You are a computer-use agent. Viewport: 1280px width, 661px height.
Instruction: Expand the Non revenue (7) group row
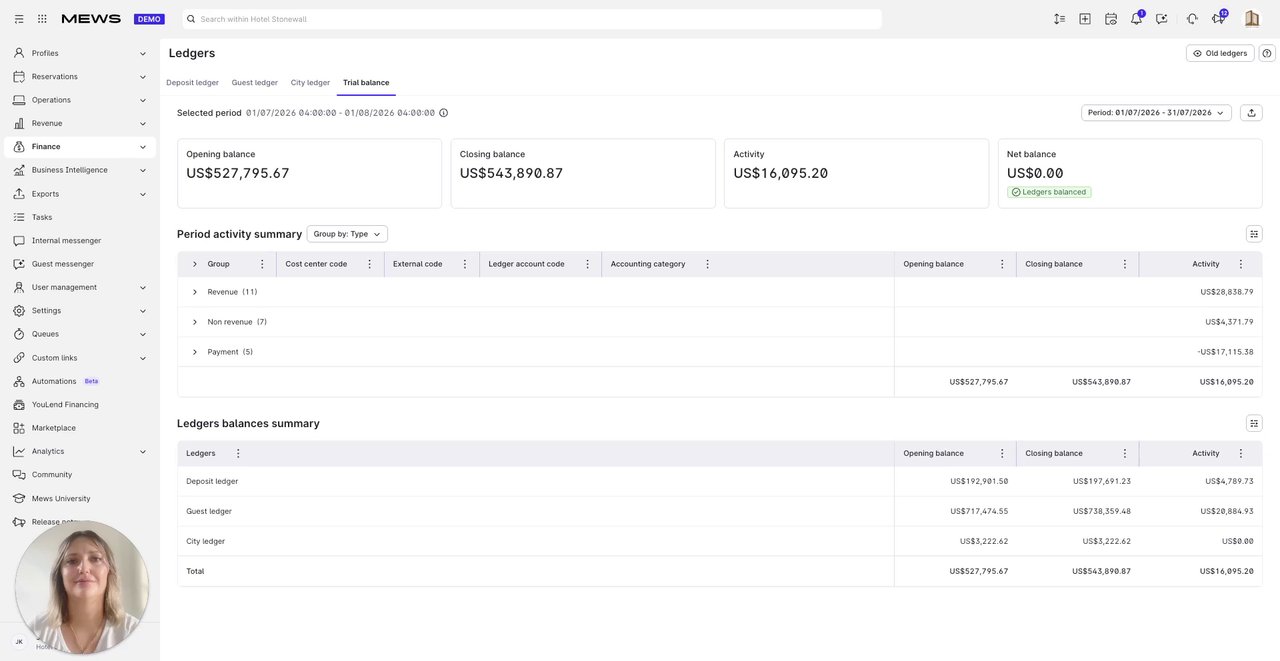(x=195, y=322)
